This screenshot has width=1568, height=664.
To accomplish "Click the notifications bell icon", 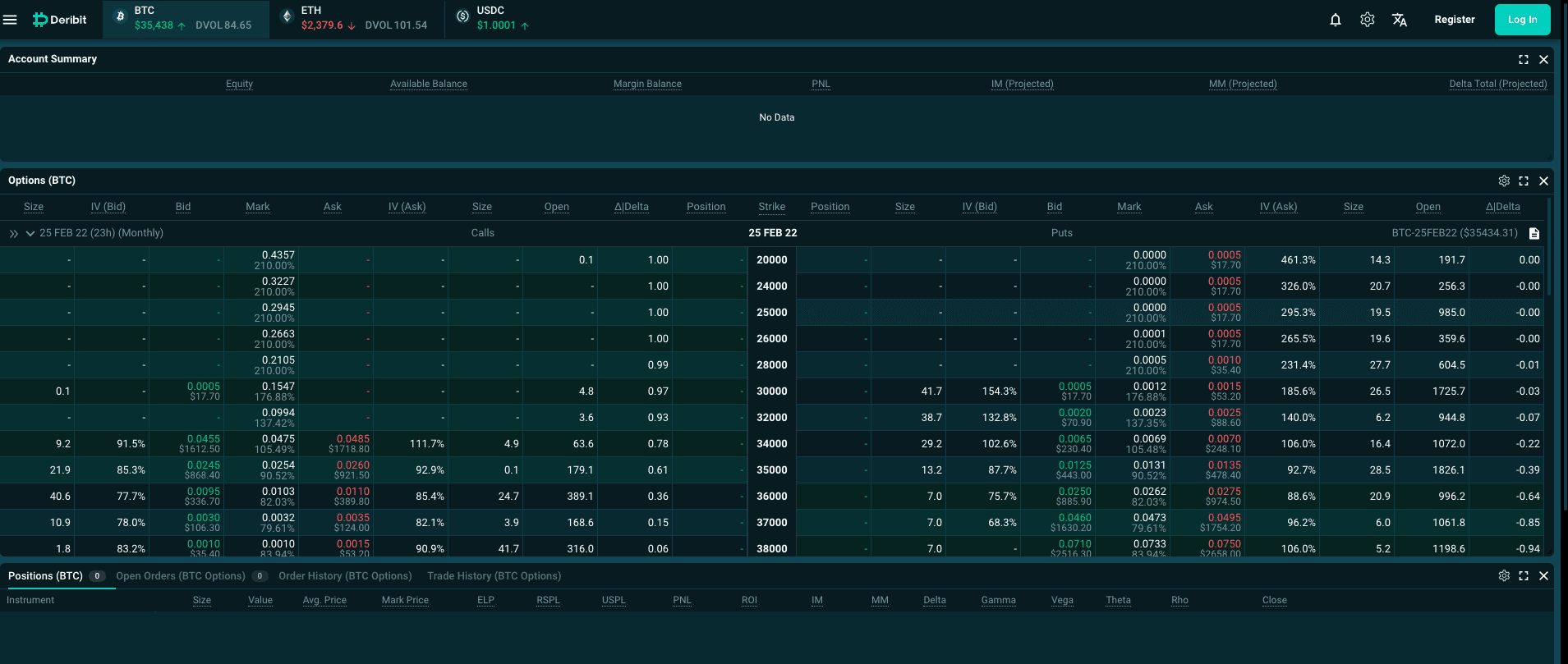I will pyautogui.click(x=1336, y=20).
